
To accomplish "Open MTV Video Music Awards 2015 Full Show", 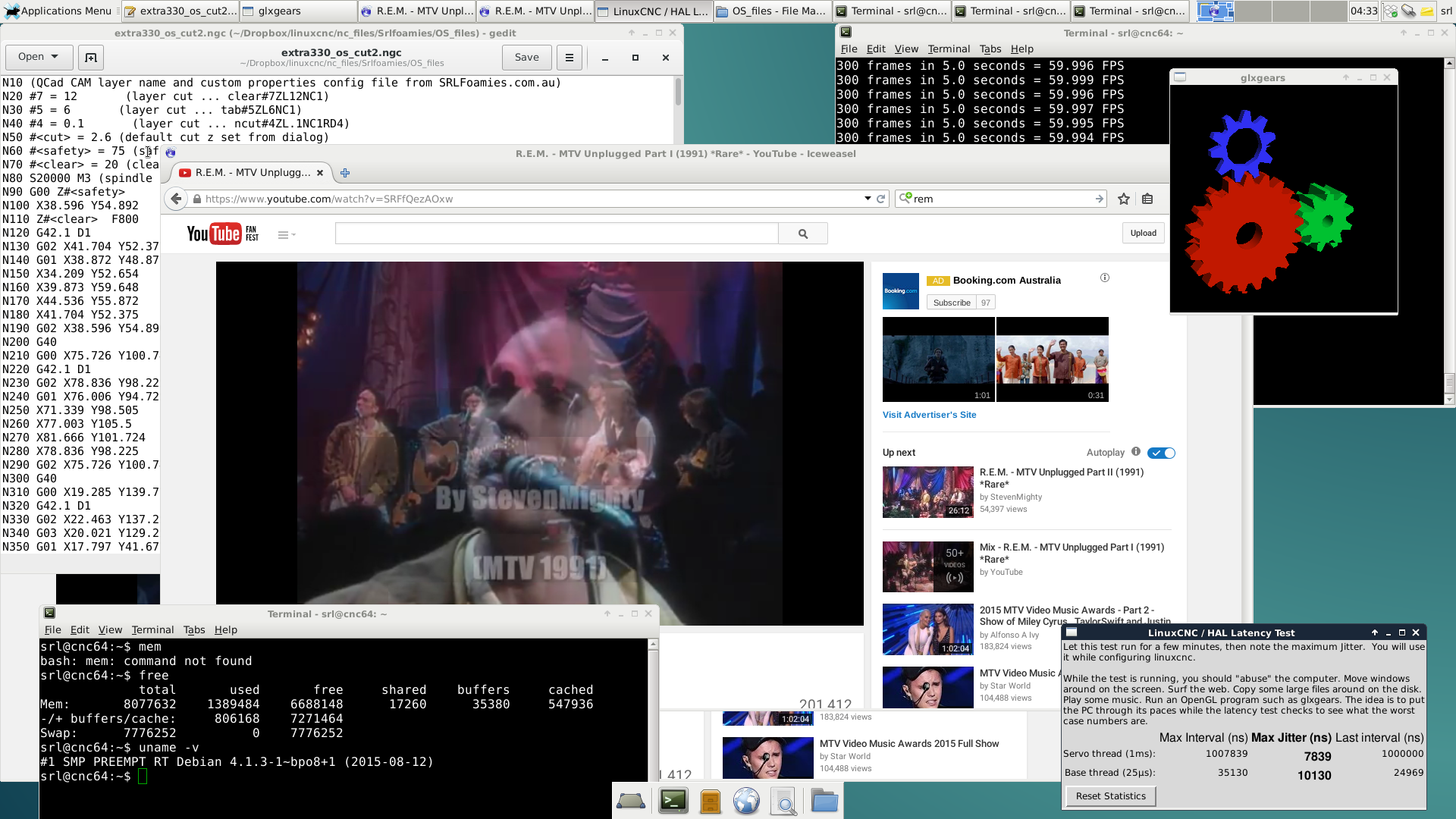I will (x=908, y=743).
